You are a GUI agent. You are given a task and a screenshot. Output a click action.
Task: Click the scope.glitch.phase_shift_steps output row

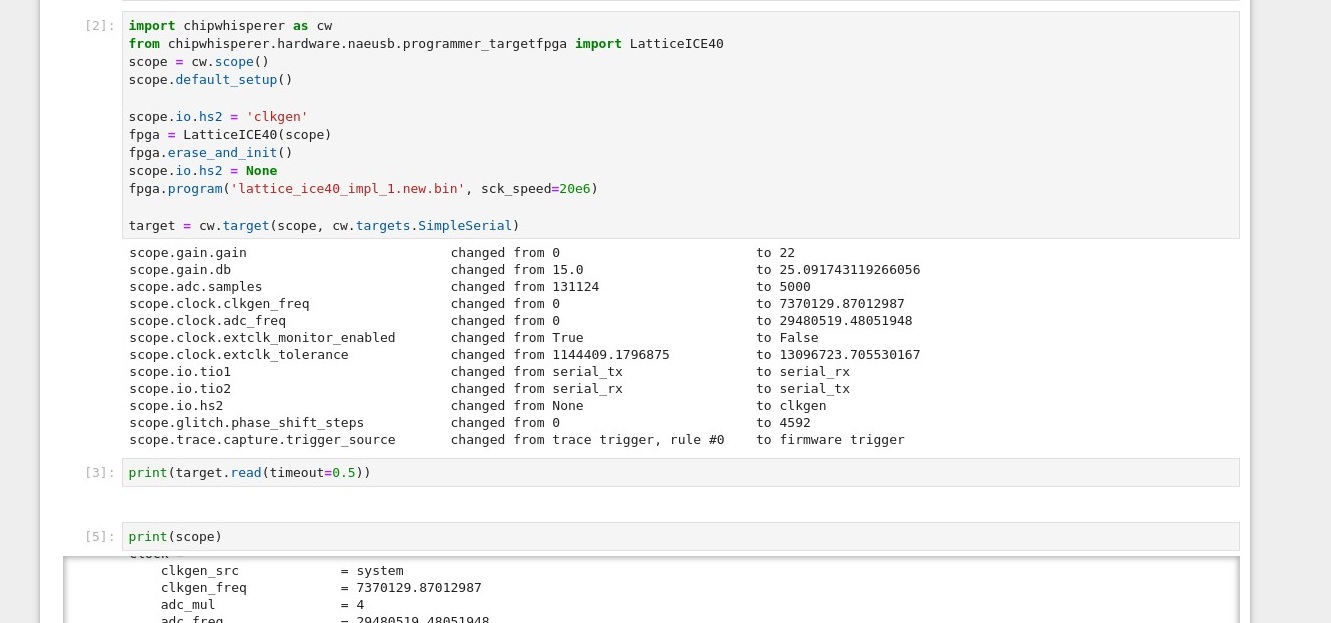246,423
